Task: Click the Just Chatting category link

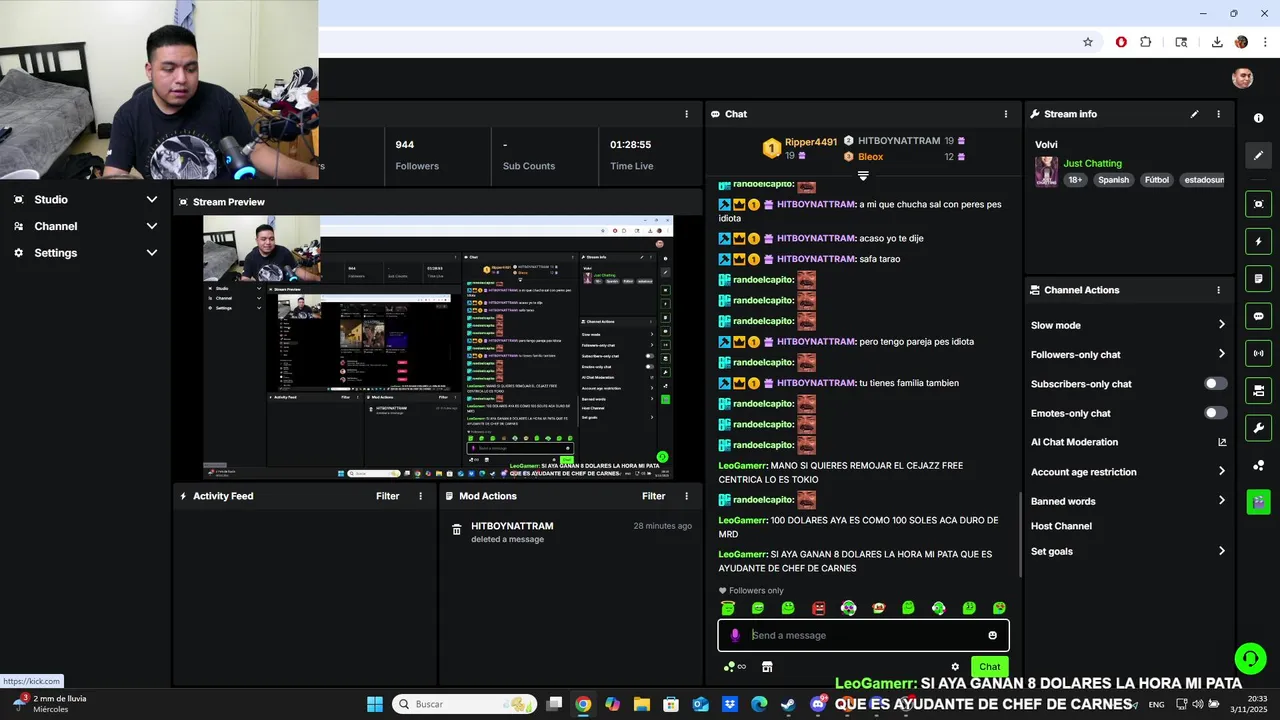Action: (1092, 163)
